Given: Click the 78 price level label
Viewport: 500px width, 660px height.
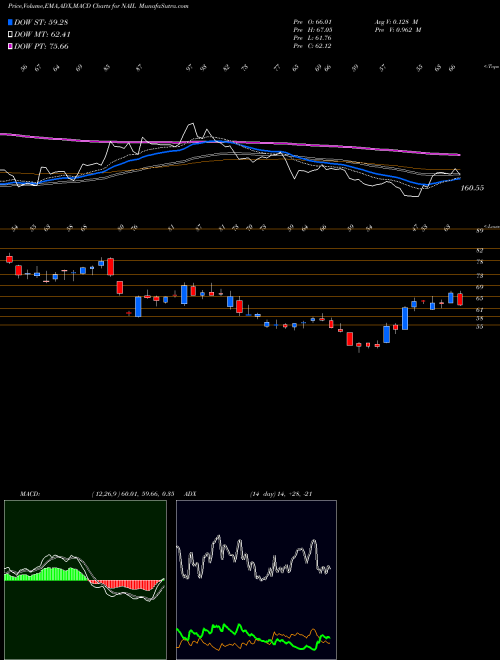Looking at the screenshot, I should 480,262.
